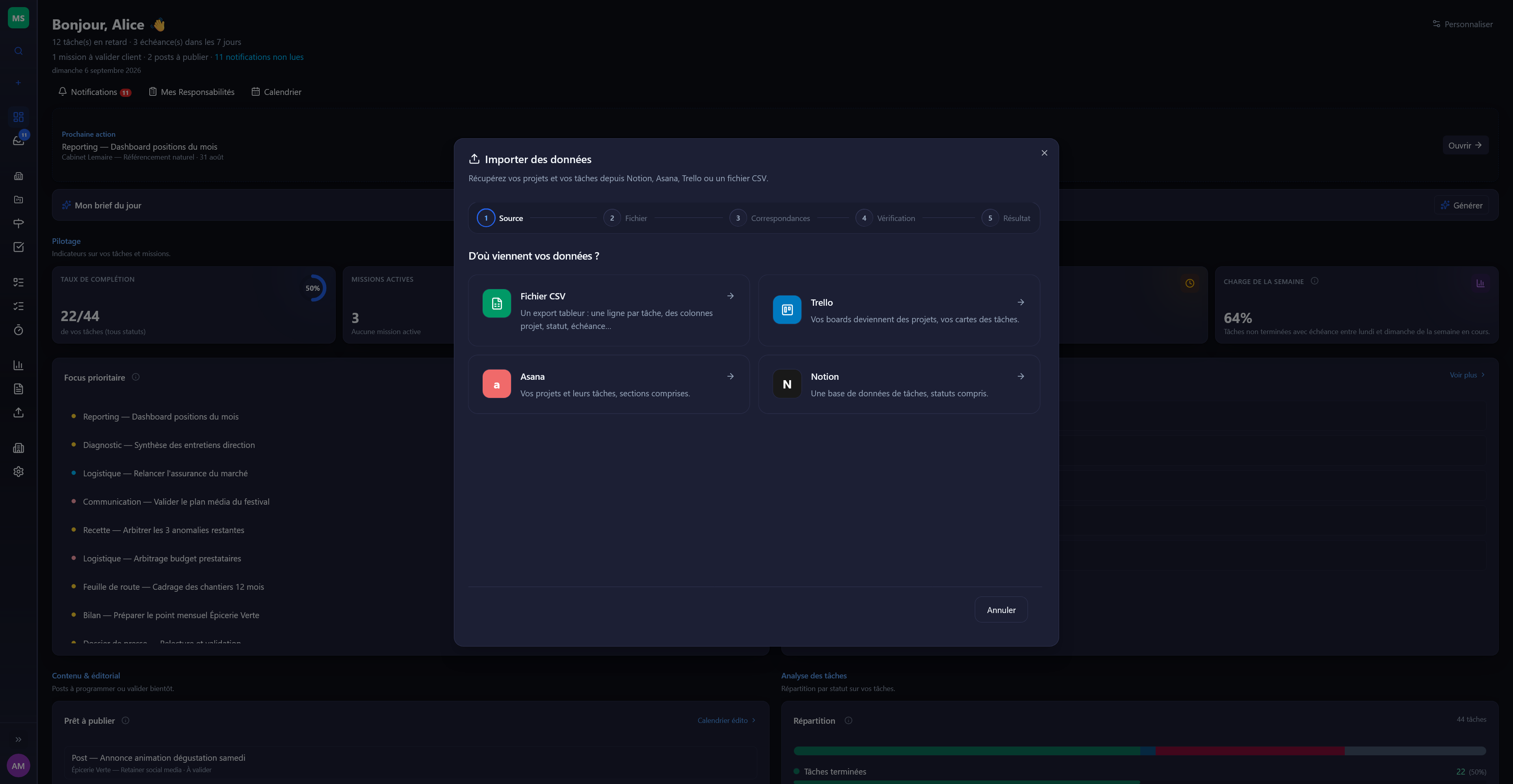
Task: Click the document page icon in sidebar
Action: (18, 389)
